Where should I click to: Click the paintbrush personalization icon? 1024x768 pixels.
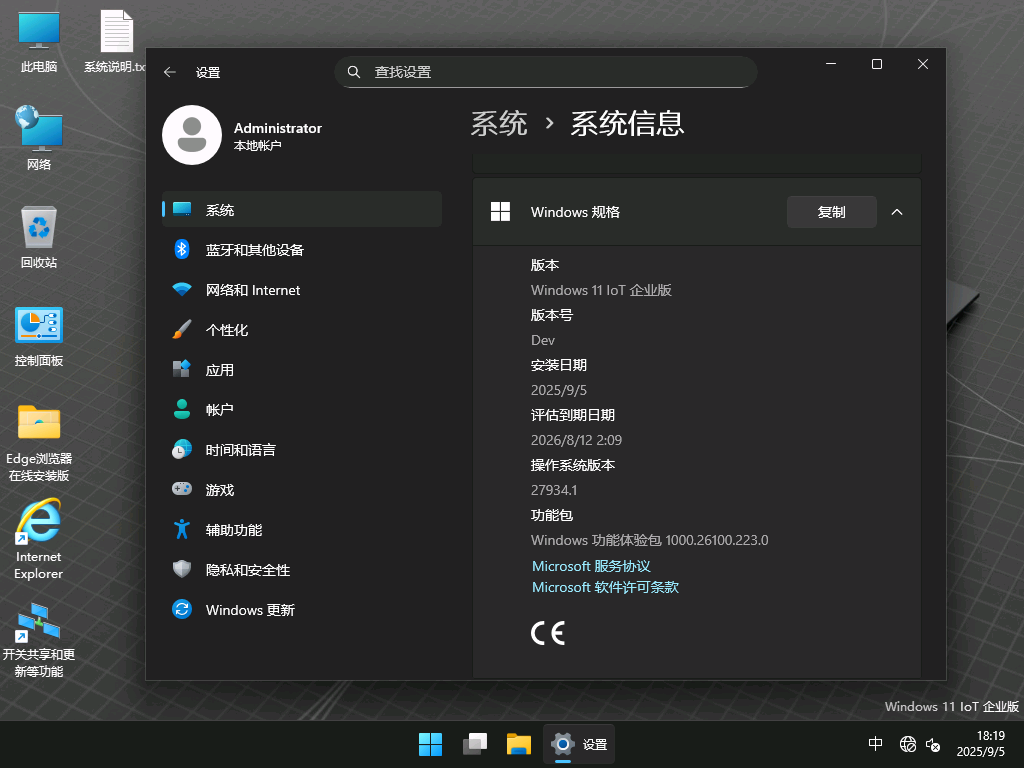click(x=182, y=329)
